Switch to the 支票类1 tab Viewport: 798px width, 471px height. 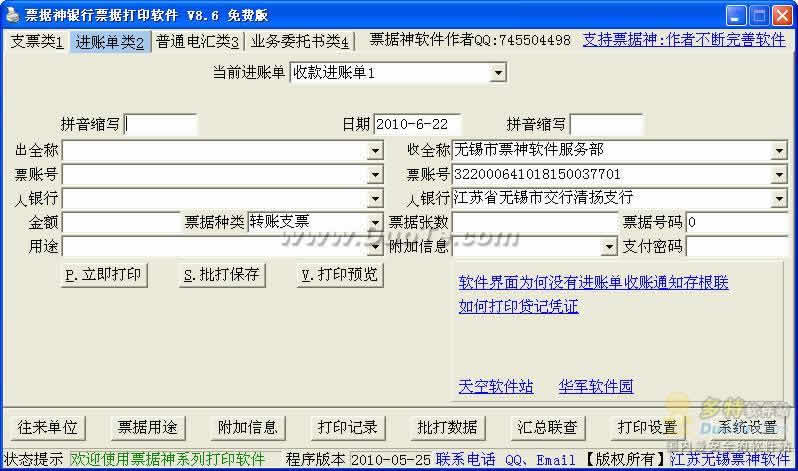coord(37,42)
